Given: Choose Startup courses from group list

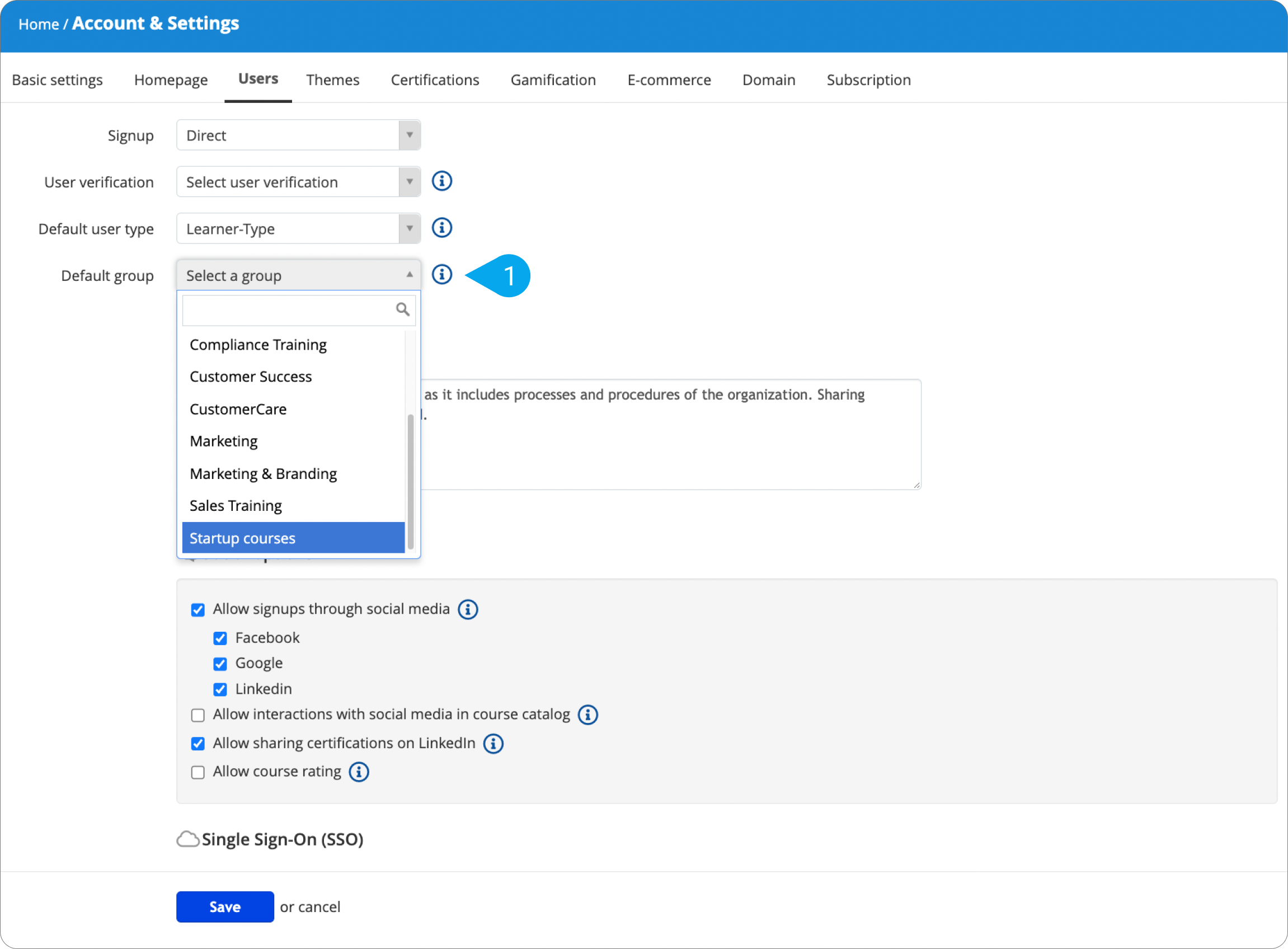Looking at the screenshot, I should click(x=294, y=538).
